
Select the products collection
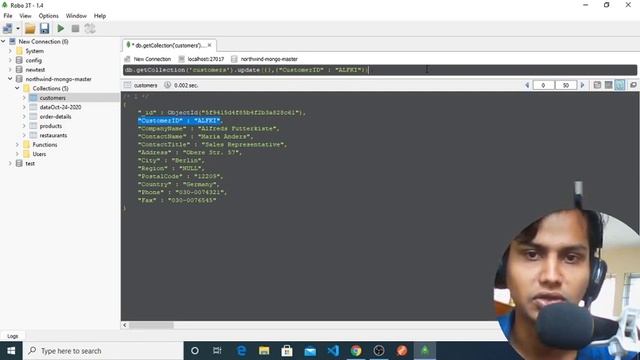(51, 126)
